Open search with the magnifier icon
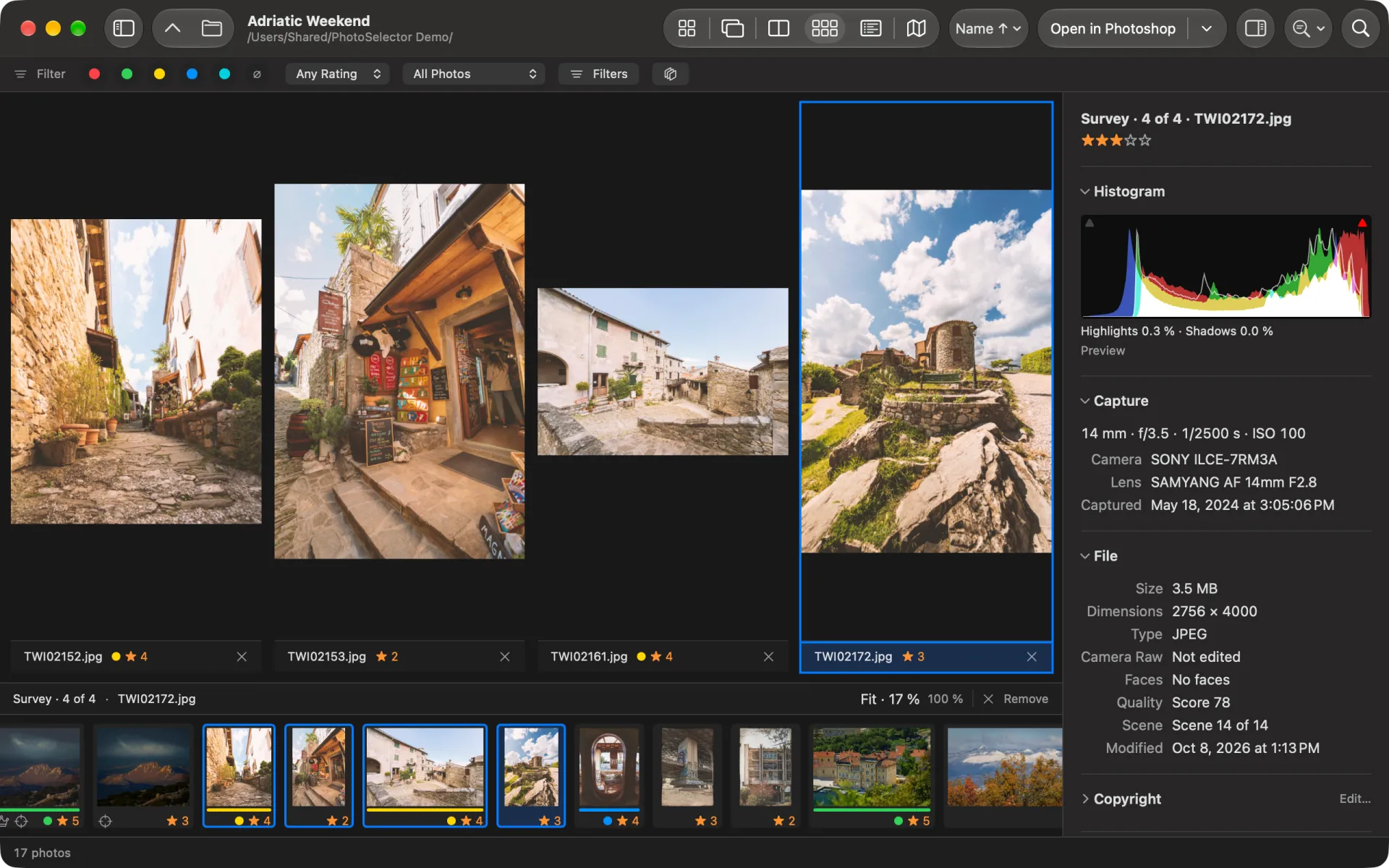1389x868 pixels. 1360,28
